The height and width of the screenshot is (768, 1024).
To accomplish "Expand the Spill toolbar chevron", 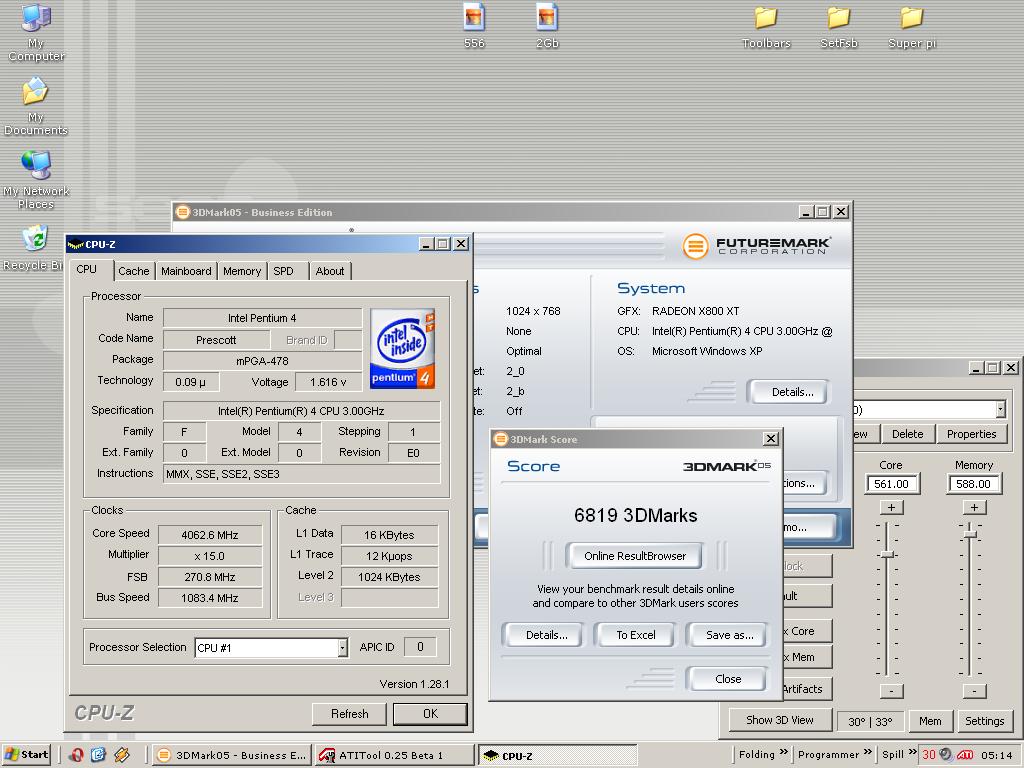I will 912,752.
